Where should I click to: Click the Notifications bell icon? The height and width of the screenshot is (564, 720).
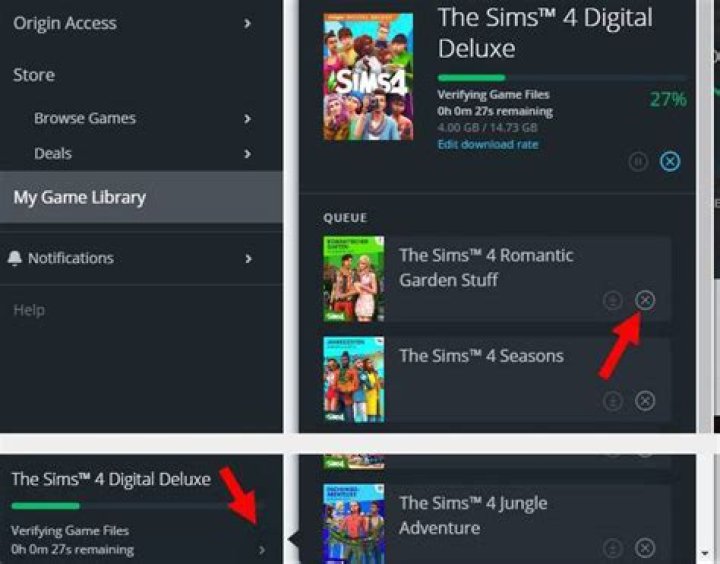tap(15, 258)
